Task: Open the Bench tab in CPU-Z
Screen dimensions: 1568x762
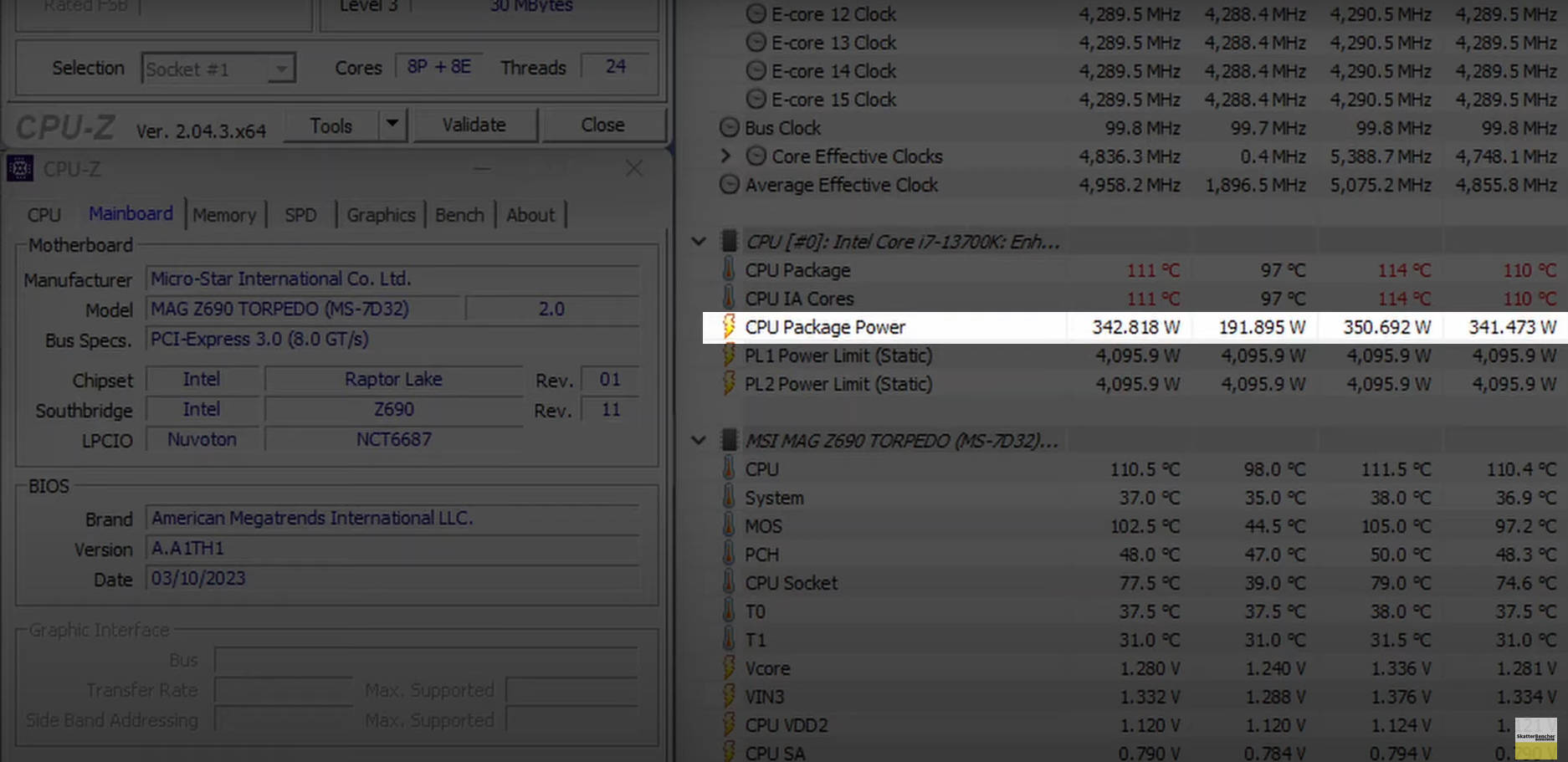Action: point(459,215)
